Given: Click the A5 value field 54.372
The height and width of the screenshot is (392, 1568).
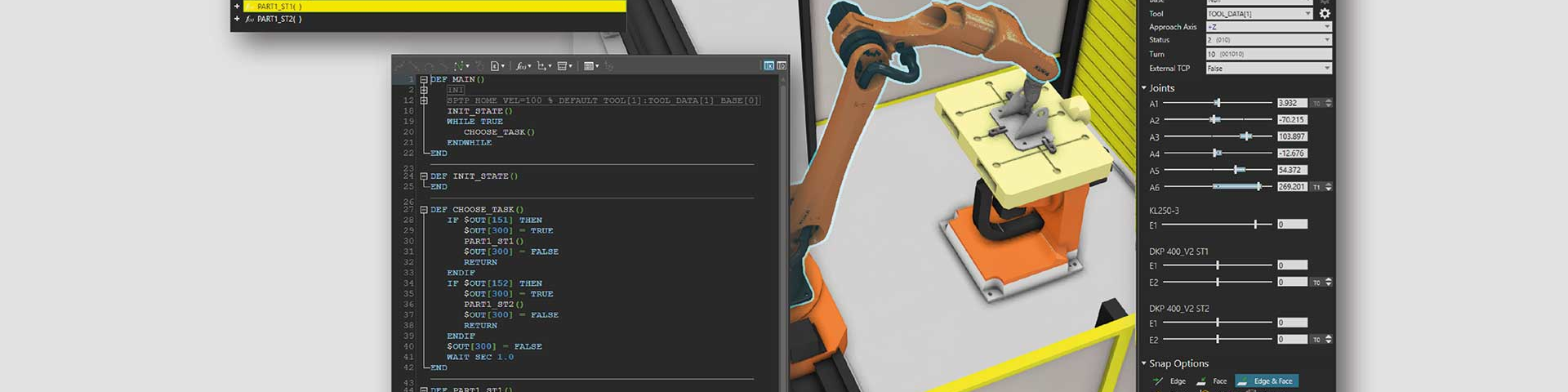Looking at the screenshot, I should [x=1292, y=170].
